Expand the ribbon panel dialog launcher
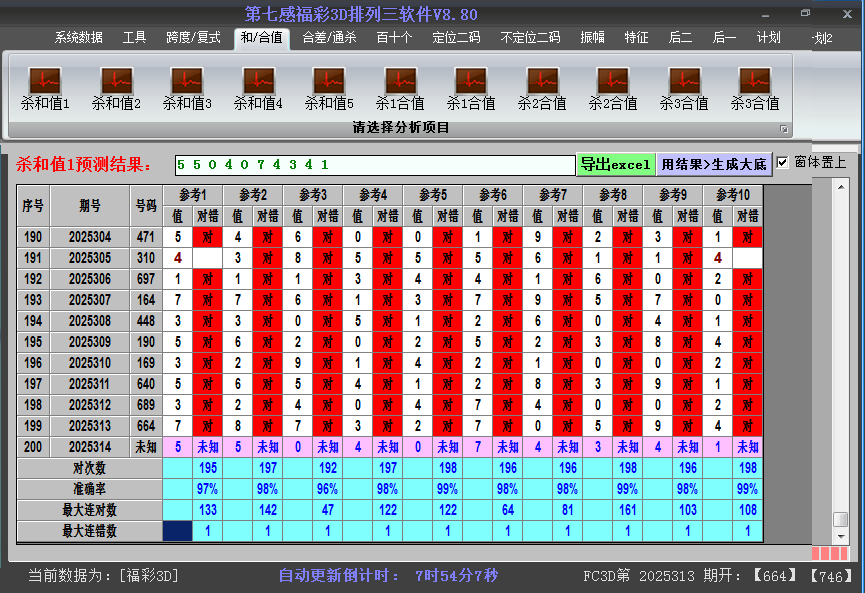 tap(784, 129)
